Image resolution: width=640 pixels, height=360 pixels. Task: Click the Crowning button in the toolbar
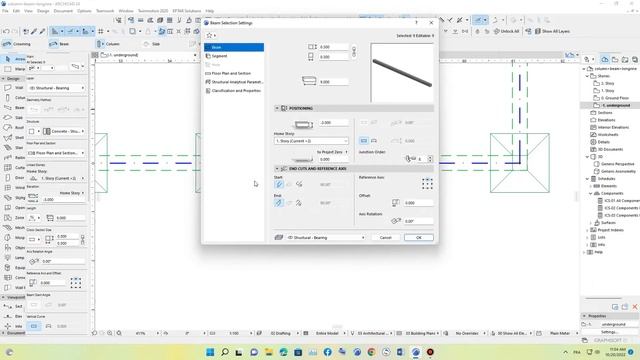17,44
